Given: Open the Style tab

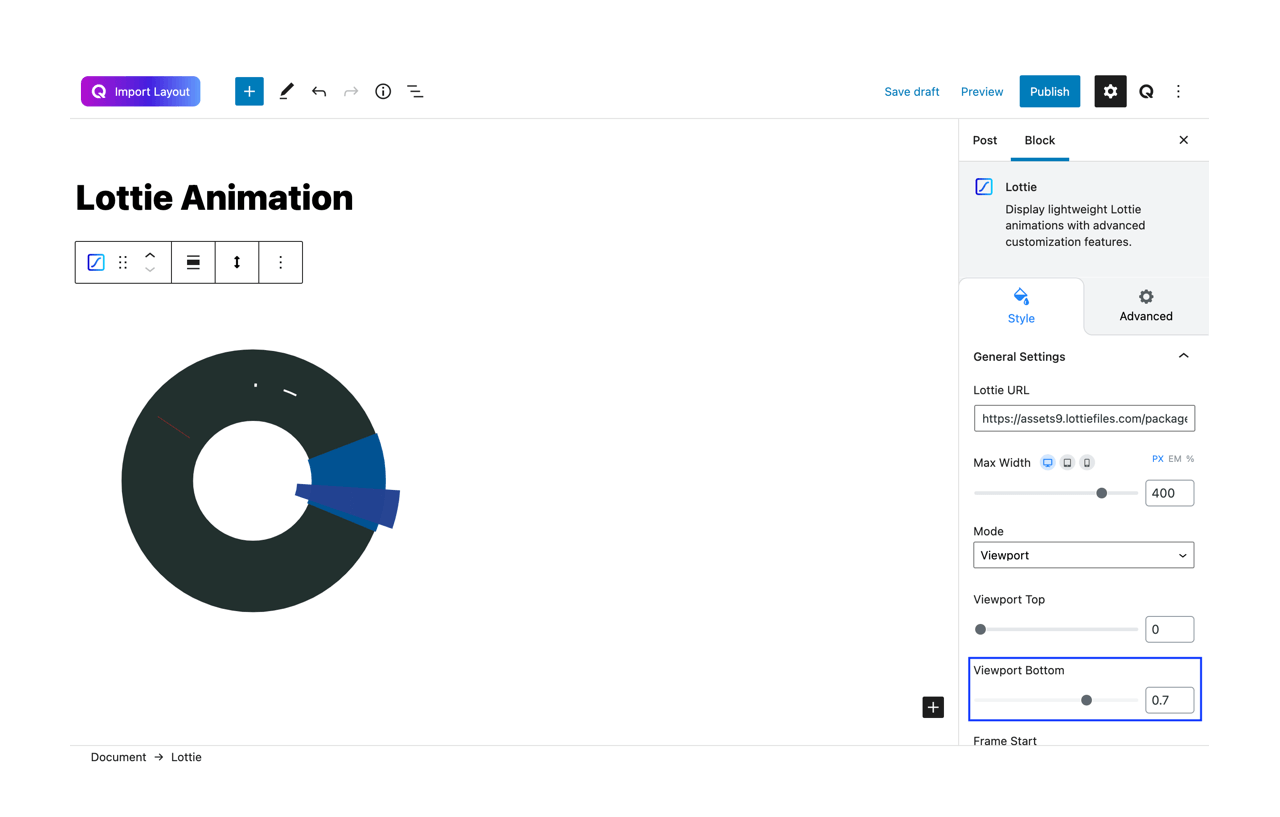Looking at the screenshot, I should pyautogui.click(x=1021, y=306).
